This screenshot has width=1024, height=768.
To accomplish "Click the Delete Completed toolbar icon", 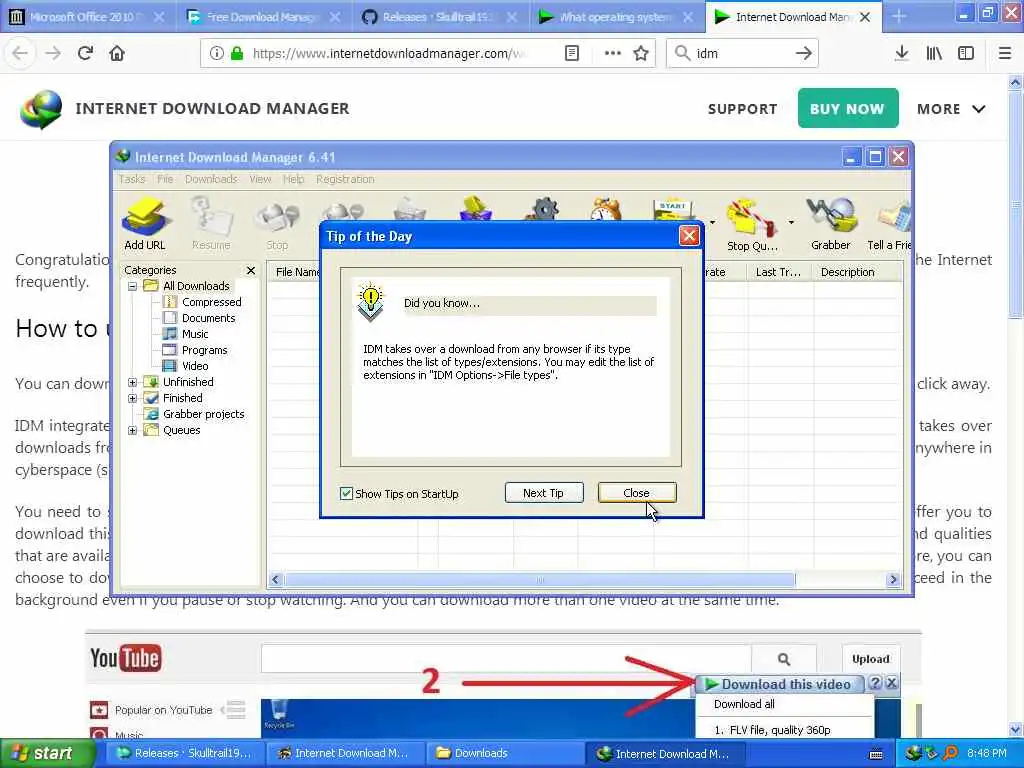I will coord(476,209).
